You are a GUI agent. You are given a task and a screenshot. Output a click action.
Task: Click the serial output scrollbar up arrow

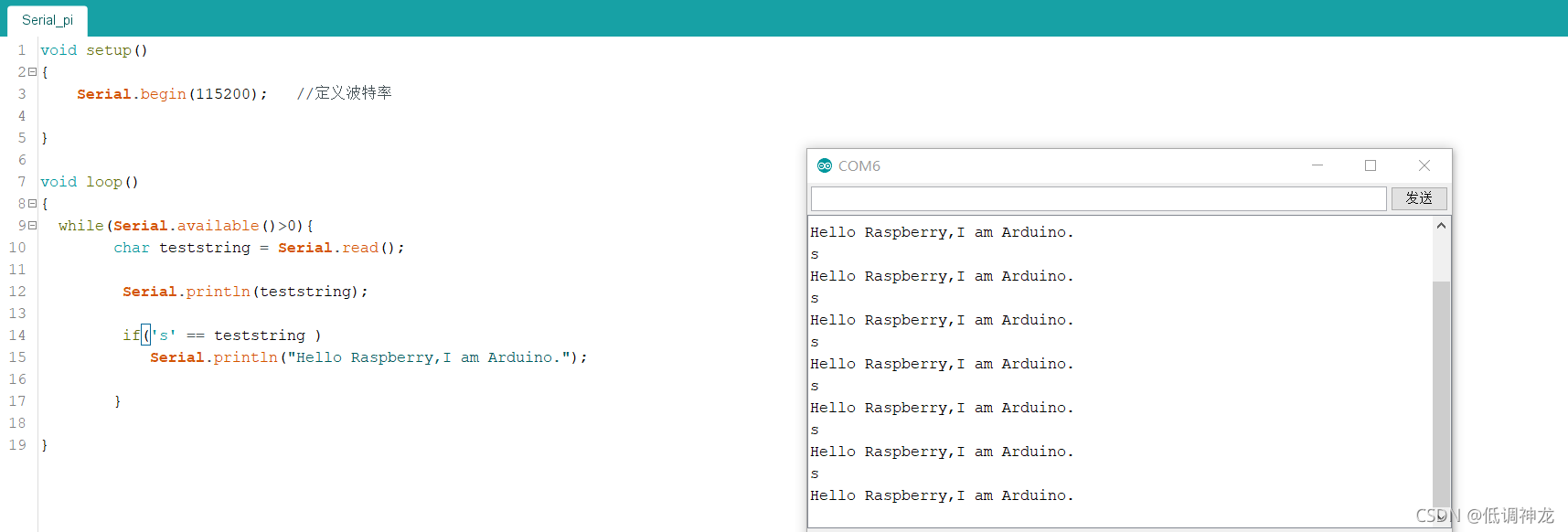1442,226
